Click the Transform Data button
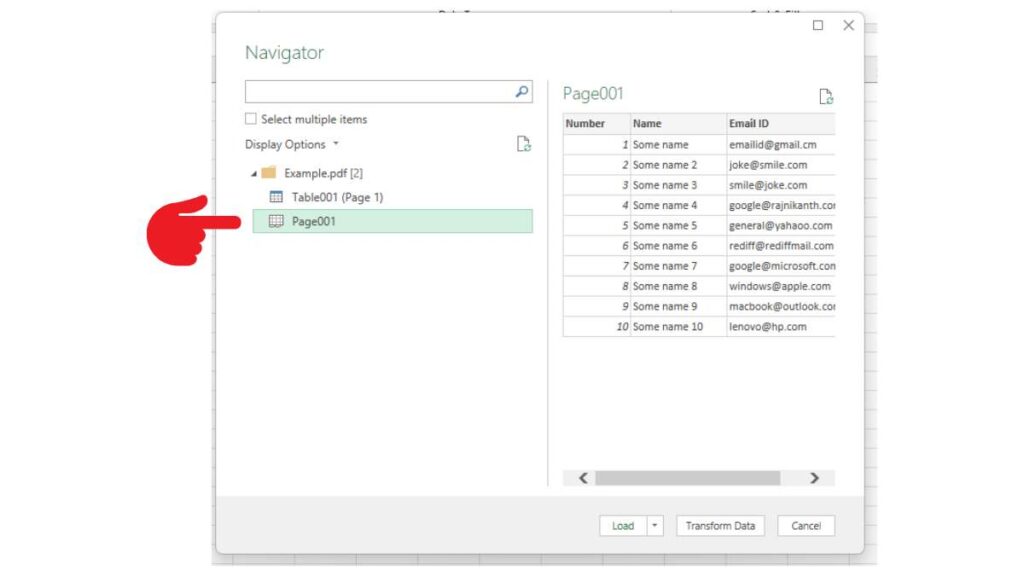1024x576 pixels. coord(720,525)
